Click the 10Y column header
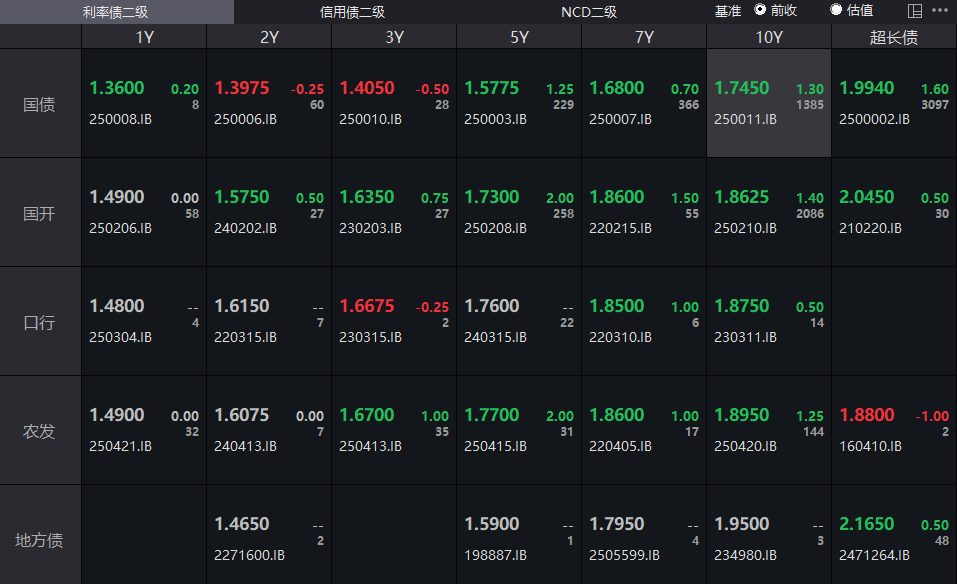The height and width of the screenshot is (584, 957). click(x=768, y=37)
